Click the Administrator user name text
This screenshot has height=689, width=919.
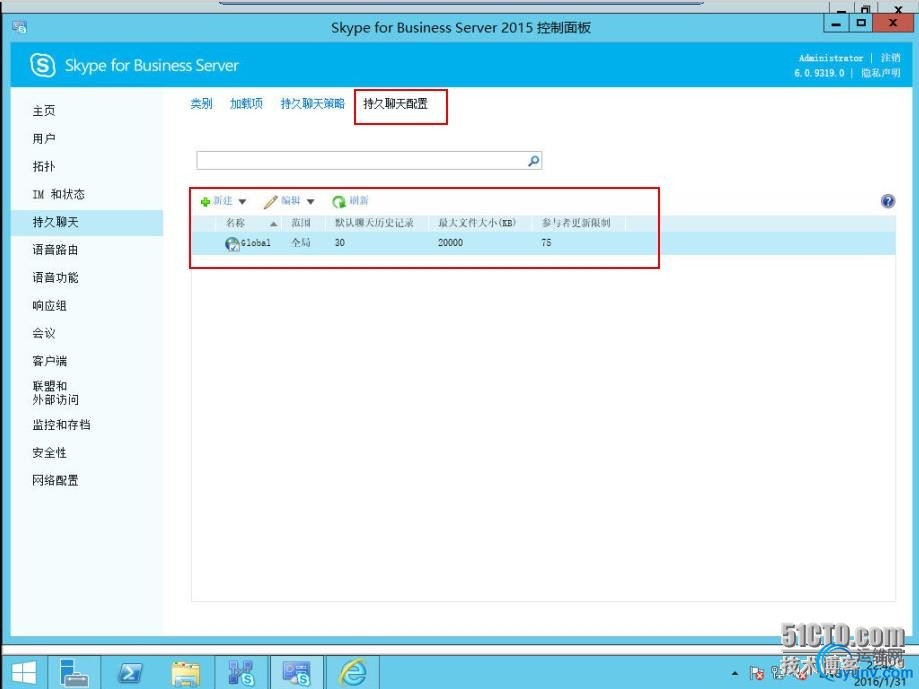point(831,58)
